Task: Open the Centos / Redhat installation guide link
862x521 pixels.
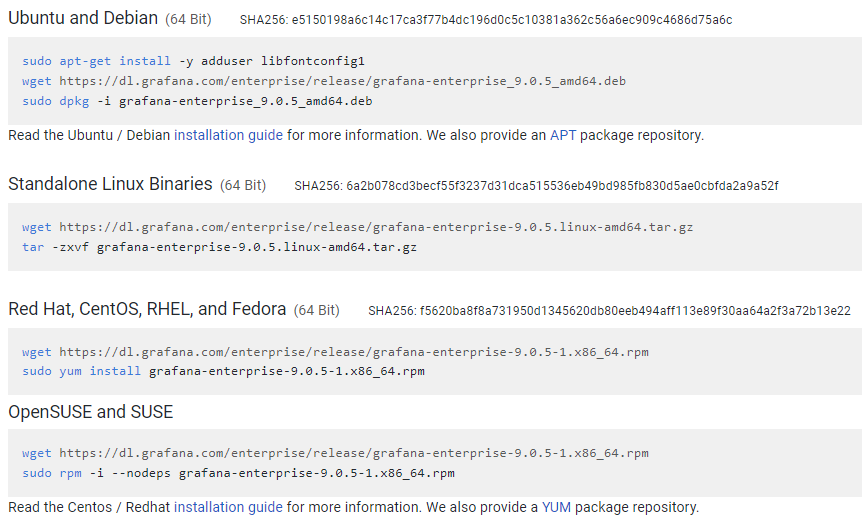Action: (x=228, y=507)
